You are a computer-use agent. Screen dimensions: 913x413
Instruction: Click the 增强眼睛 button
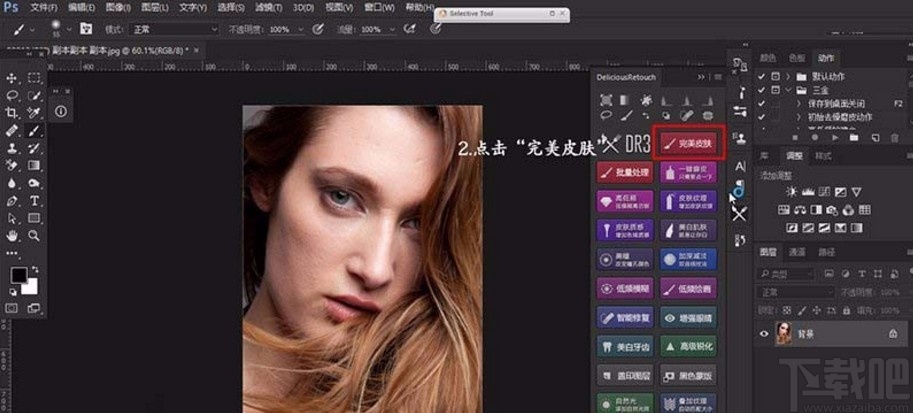point(689,317)
